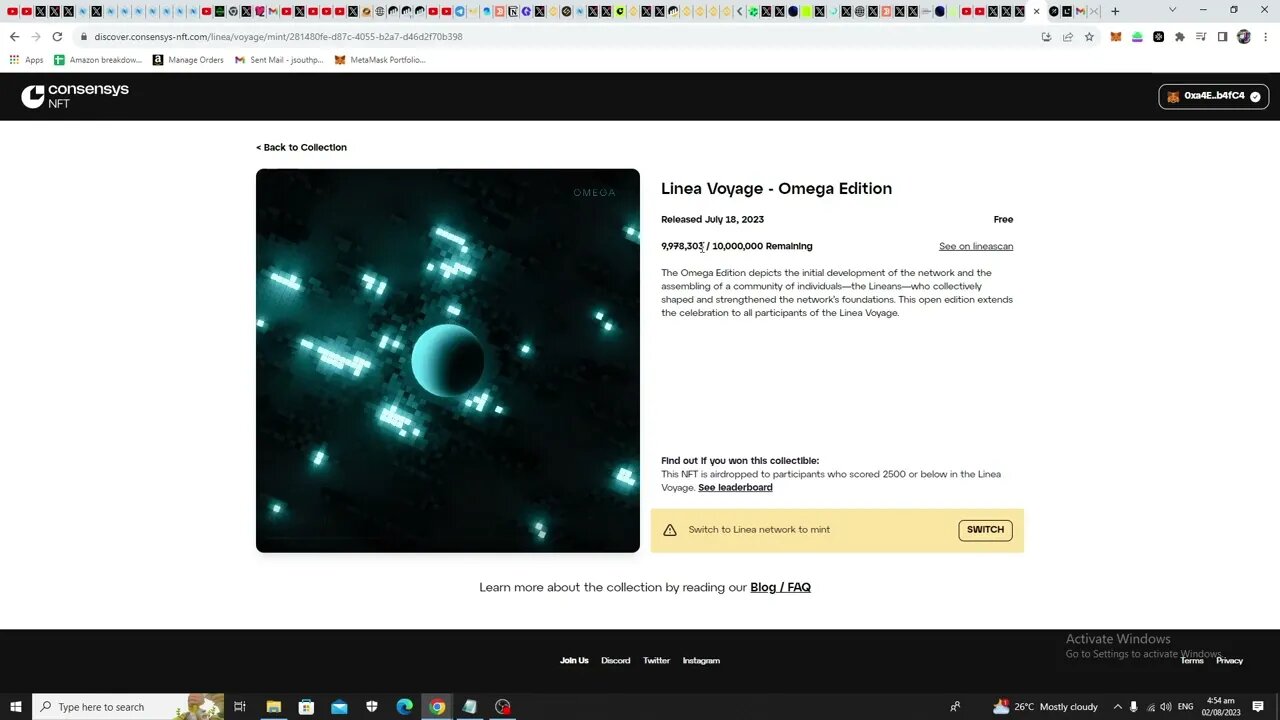Viewport: 1280px width, 720px height.
Task: Open the media control playlist icon
Action: click(1201, 37)
